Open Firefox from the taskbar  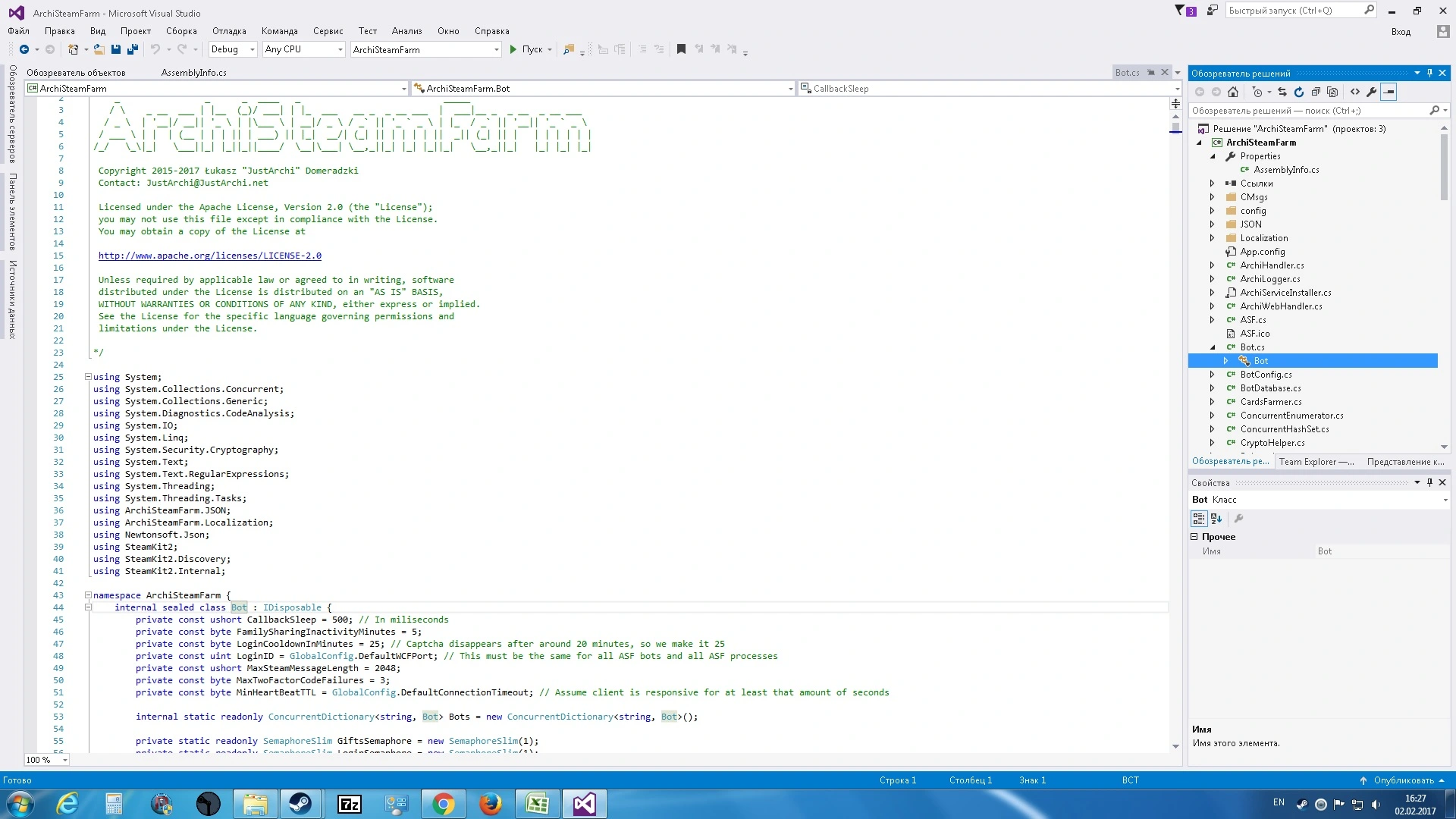click(x=490, y=804)
